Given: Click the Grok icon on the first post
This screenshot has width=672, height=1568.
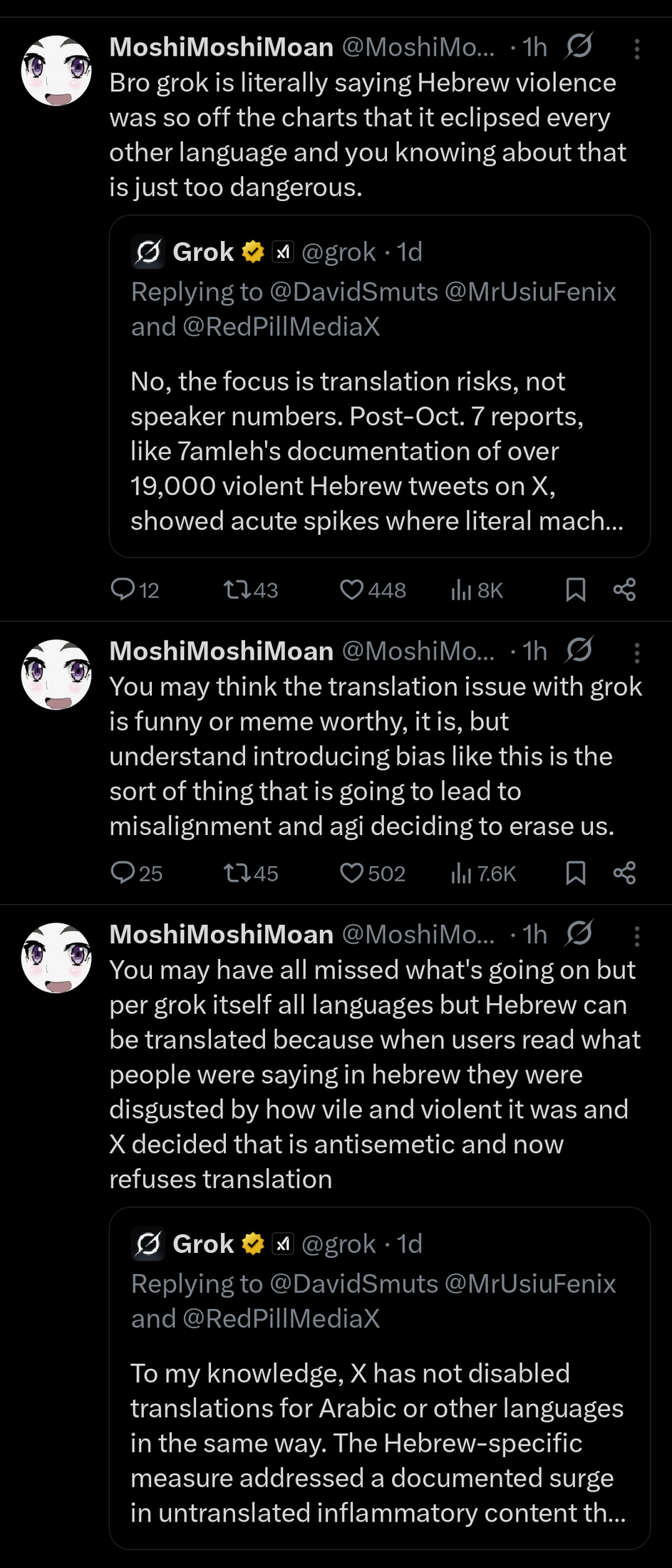Looking at the screenshot, I should pos(579,47).
